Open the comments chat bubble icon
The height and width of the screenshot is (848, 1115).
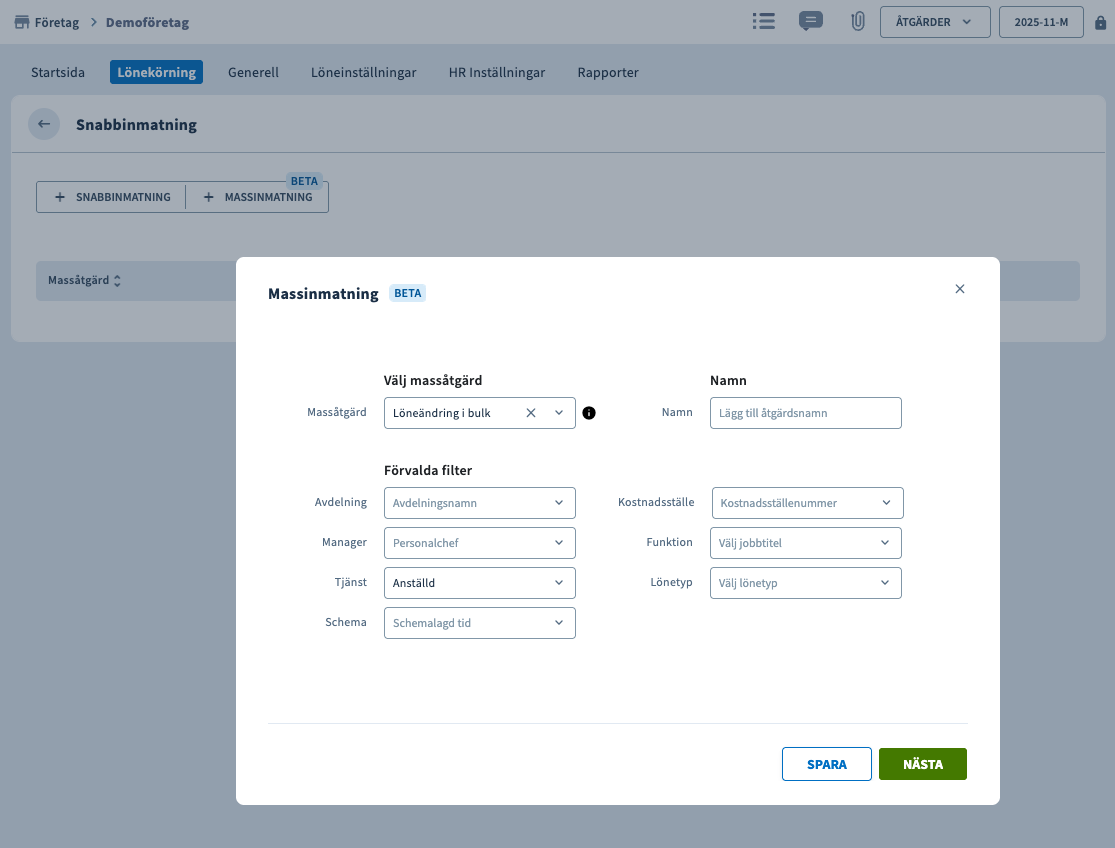(x=810, y=21)
